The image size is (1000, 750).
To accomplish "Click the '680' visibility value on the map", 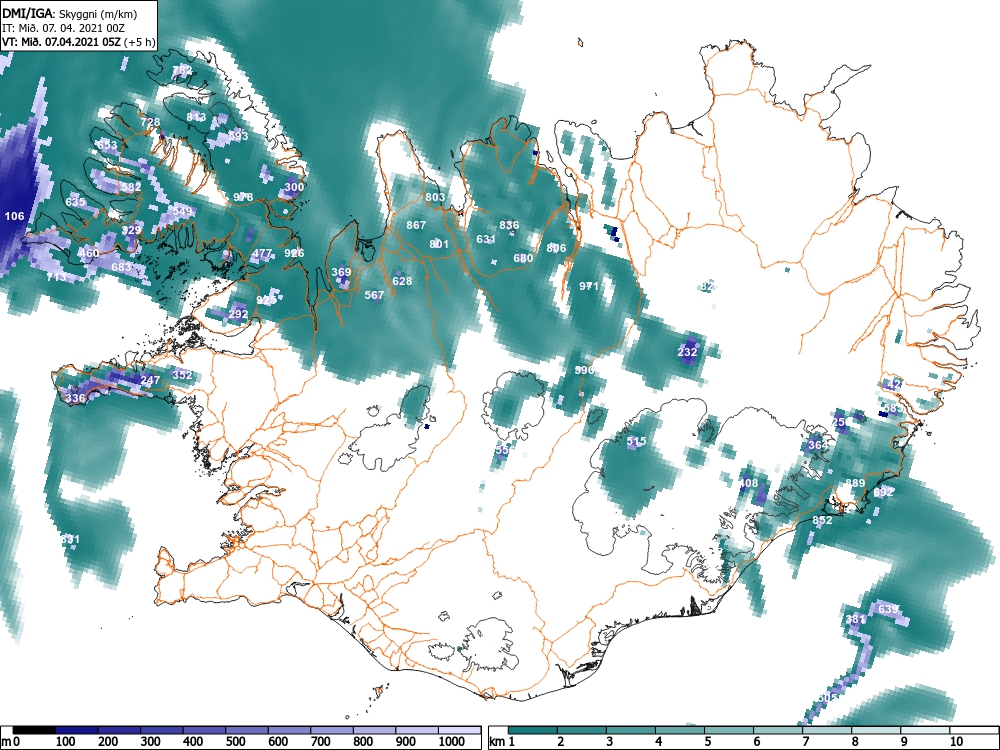I will [523, 258].
